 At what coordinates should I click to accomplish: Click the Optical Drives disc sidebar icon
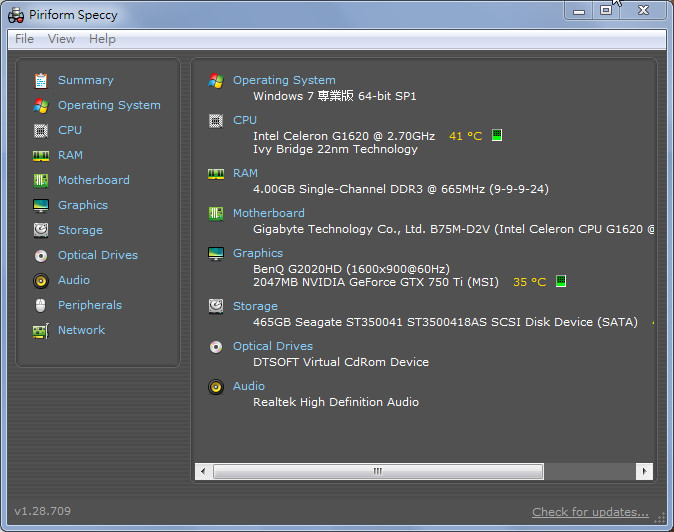(x=41, y=256)
